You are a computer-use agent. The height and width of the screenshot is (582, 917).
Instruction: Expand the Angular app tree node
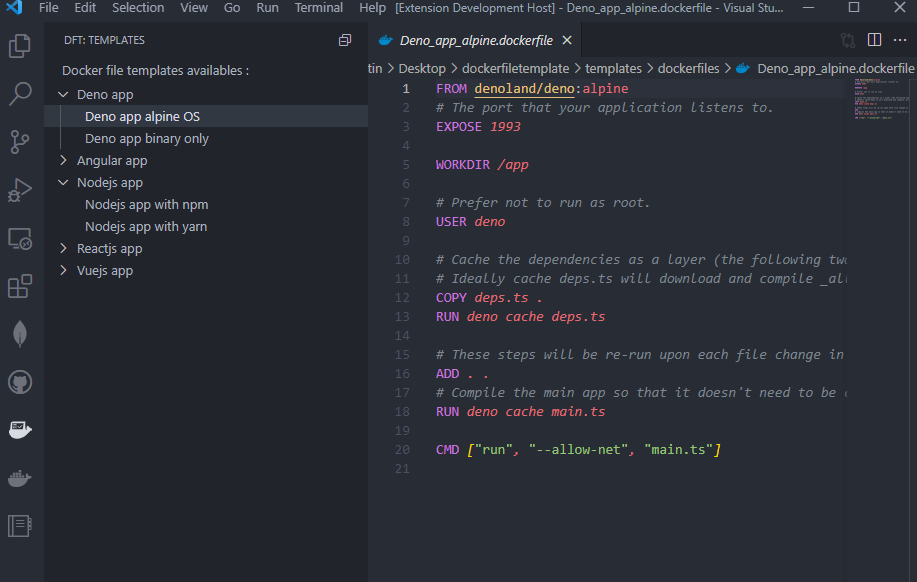click(x=63, y=160)
